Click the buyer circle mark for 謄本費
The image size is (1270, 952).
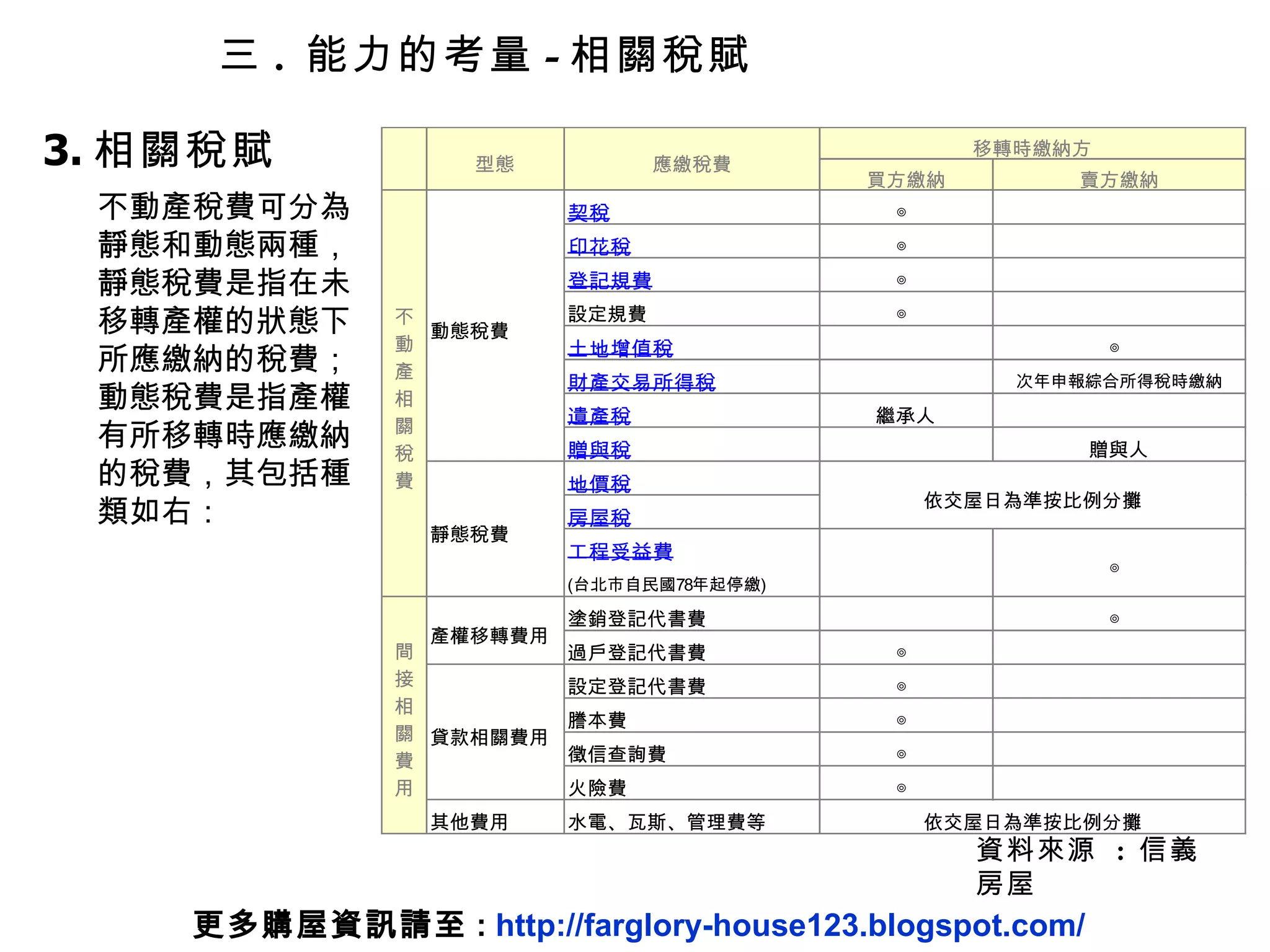pos(902,720)
